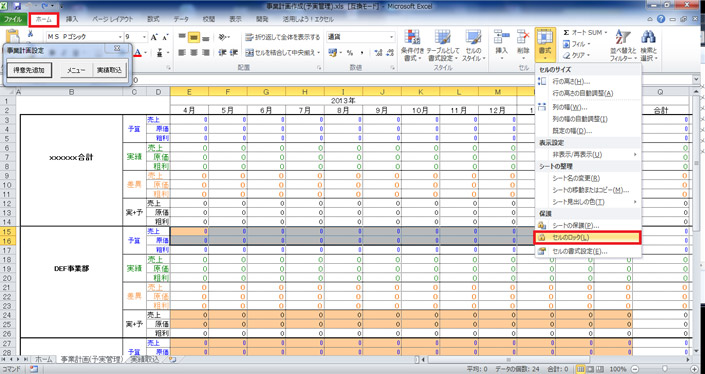Decrease the cell indent
This screenshot has width=705, height=374.
click(222, 53)
